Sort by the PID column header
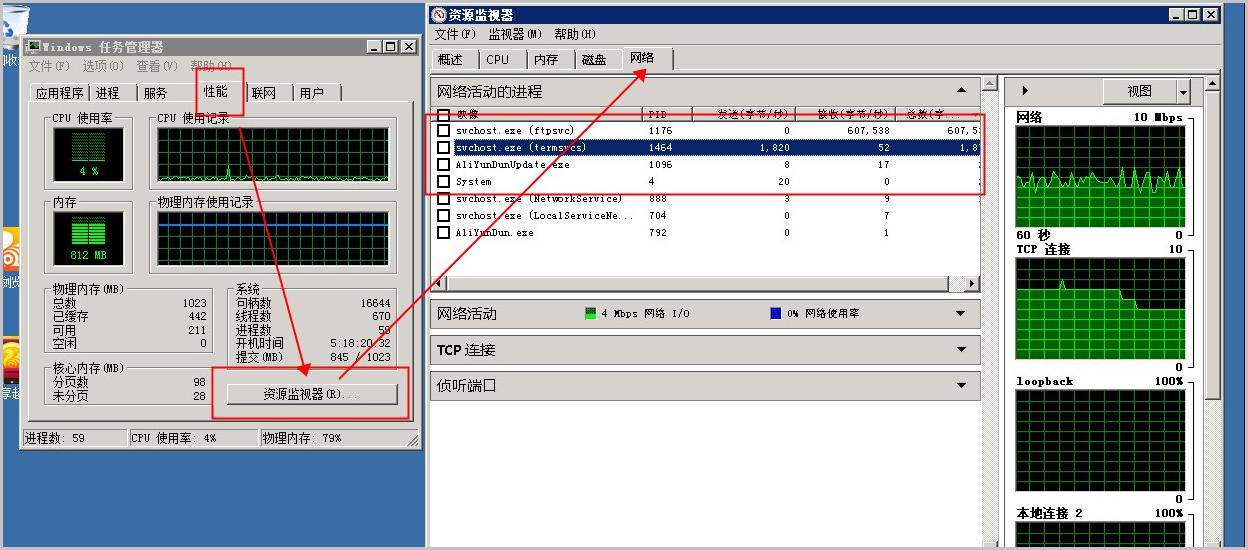The width and height of the screenshot is (1248, 550). coord(666,114)
